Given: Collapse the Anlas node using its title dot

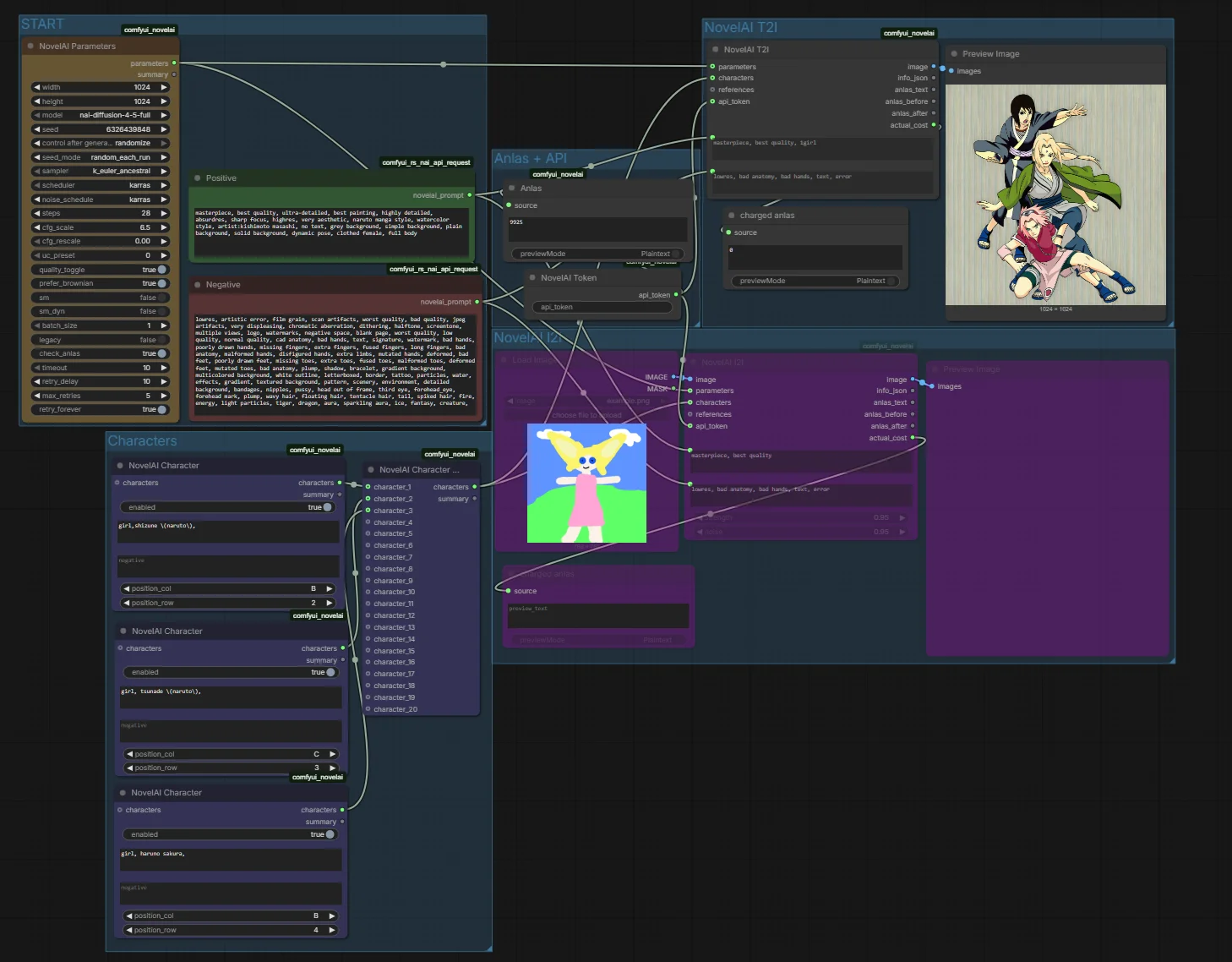Looking at the screenshot, I should coord(512,189).
